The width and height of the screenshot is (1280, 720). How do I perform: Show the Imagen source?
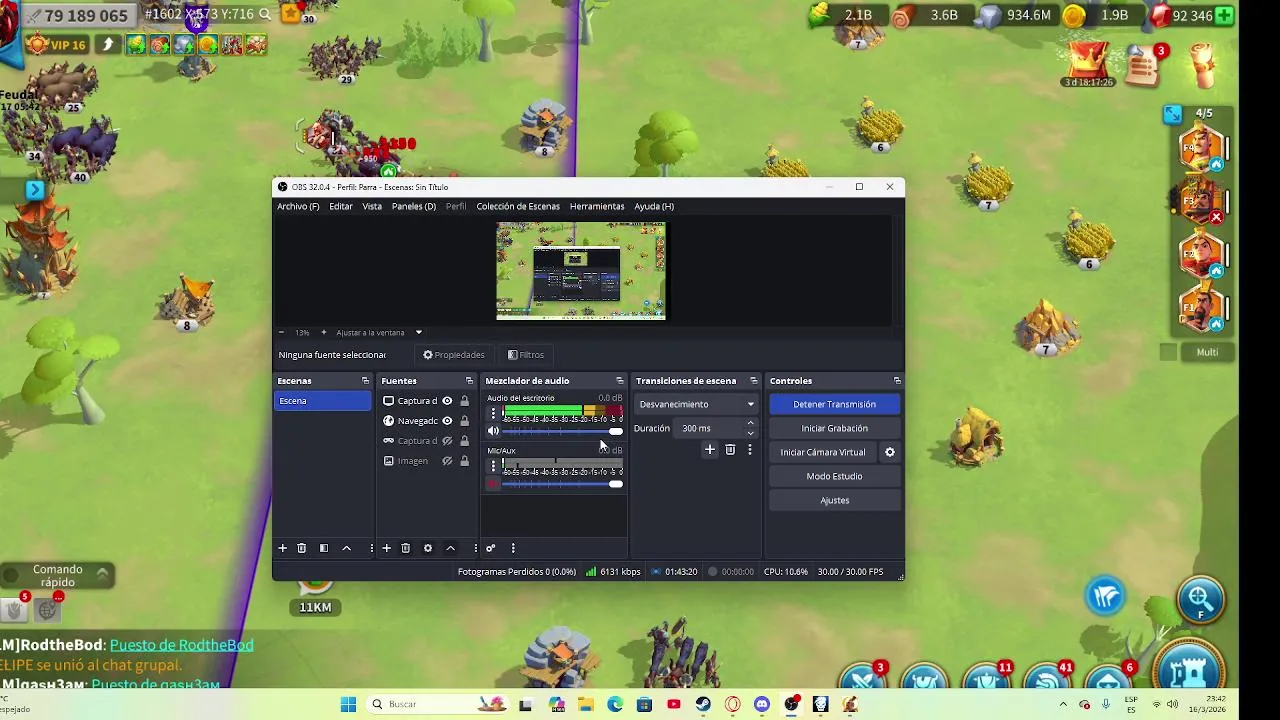click(447, 461)
